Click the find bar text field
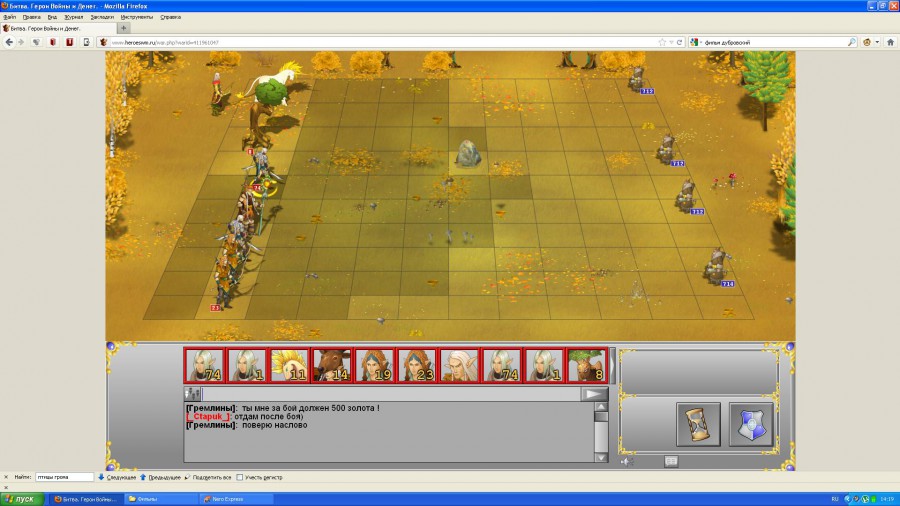Screen dimensions: 900x506 pyautogui.click(x=64, y=477)
